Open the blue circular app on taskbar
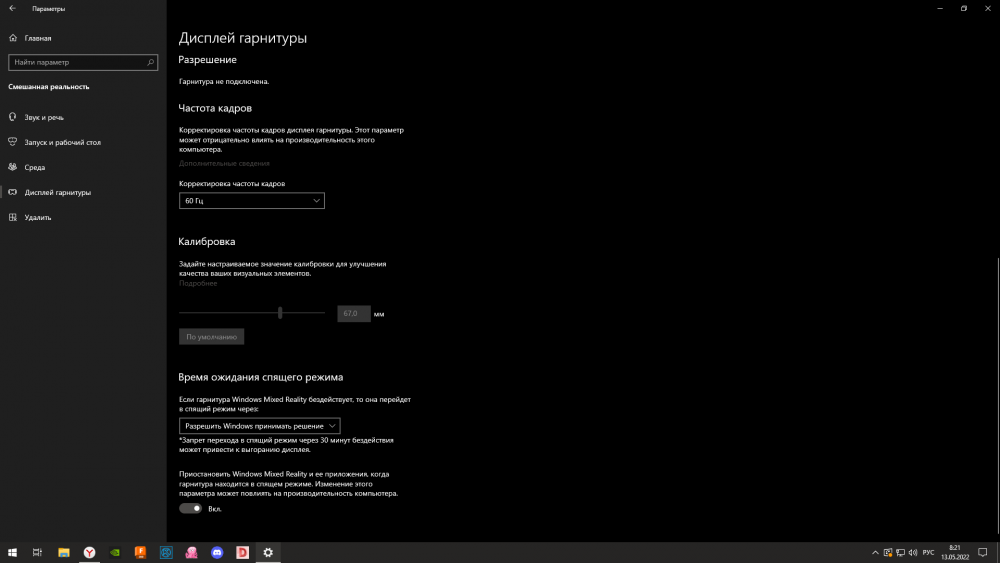This screenshot has width=1000, height=563. [166, 553]
